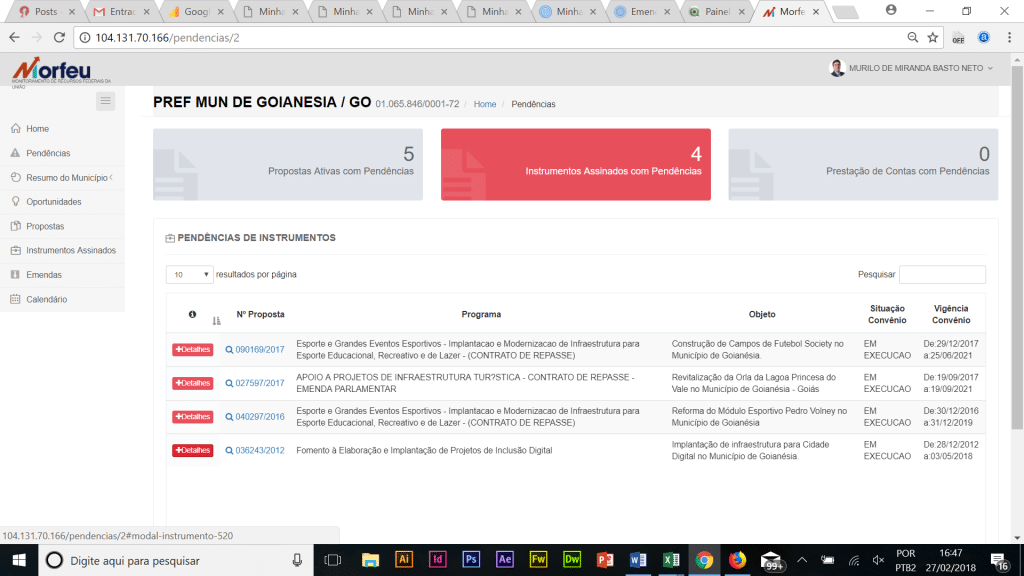
Task: Bookmark page with the star icon
Action: 932,38
